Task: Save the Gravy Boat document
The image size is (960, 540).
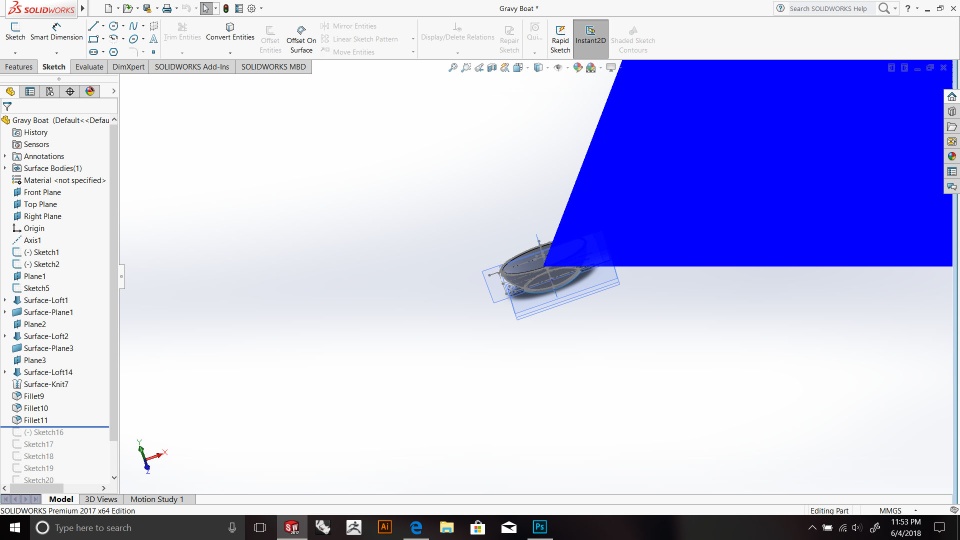Action: (147, 9)
